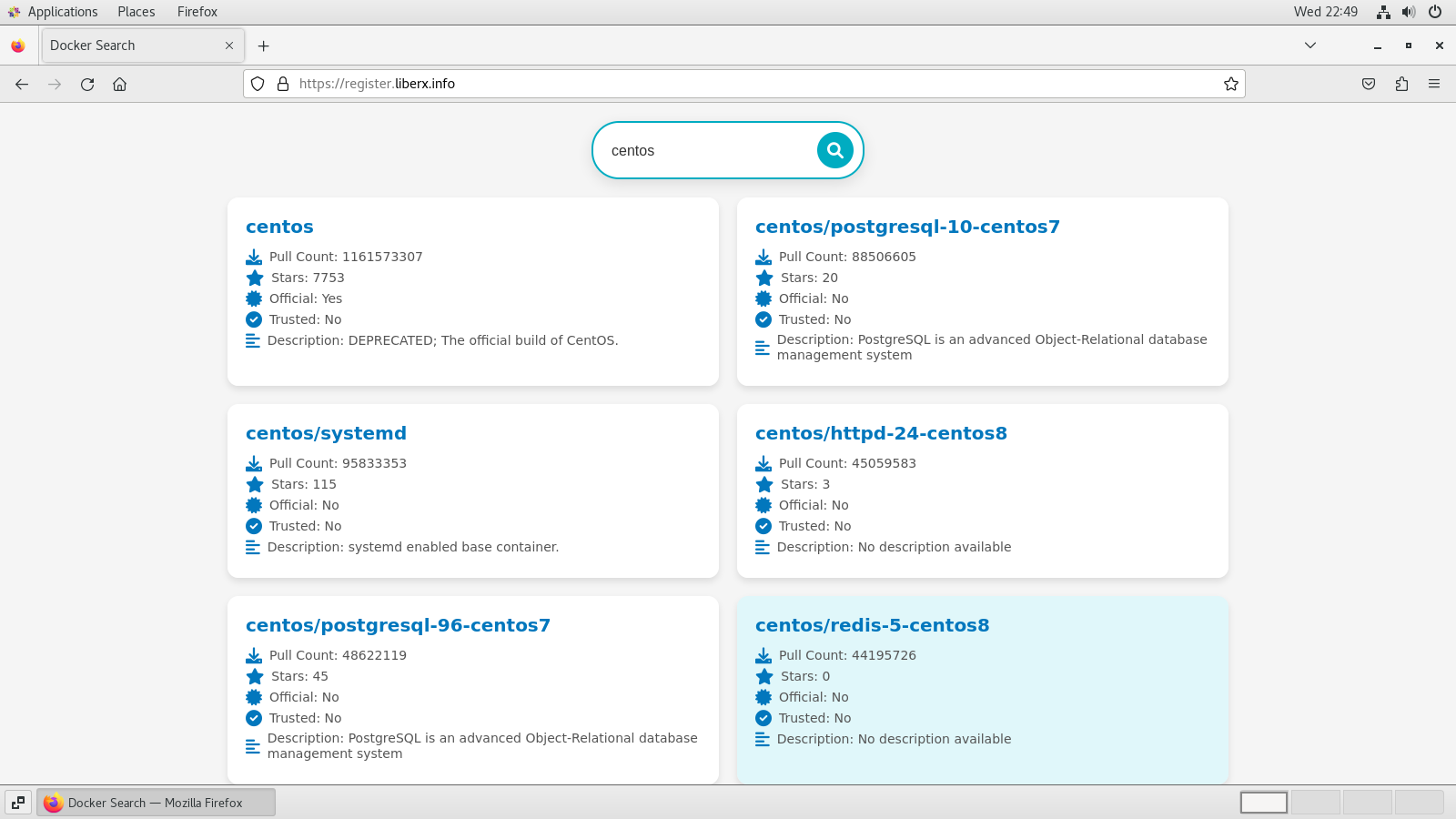
Task: Open the Firefox menu in top panel
Action: (x=197, y=12)
